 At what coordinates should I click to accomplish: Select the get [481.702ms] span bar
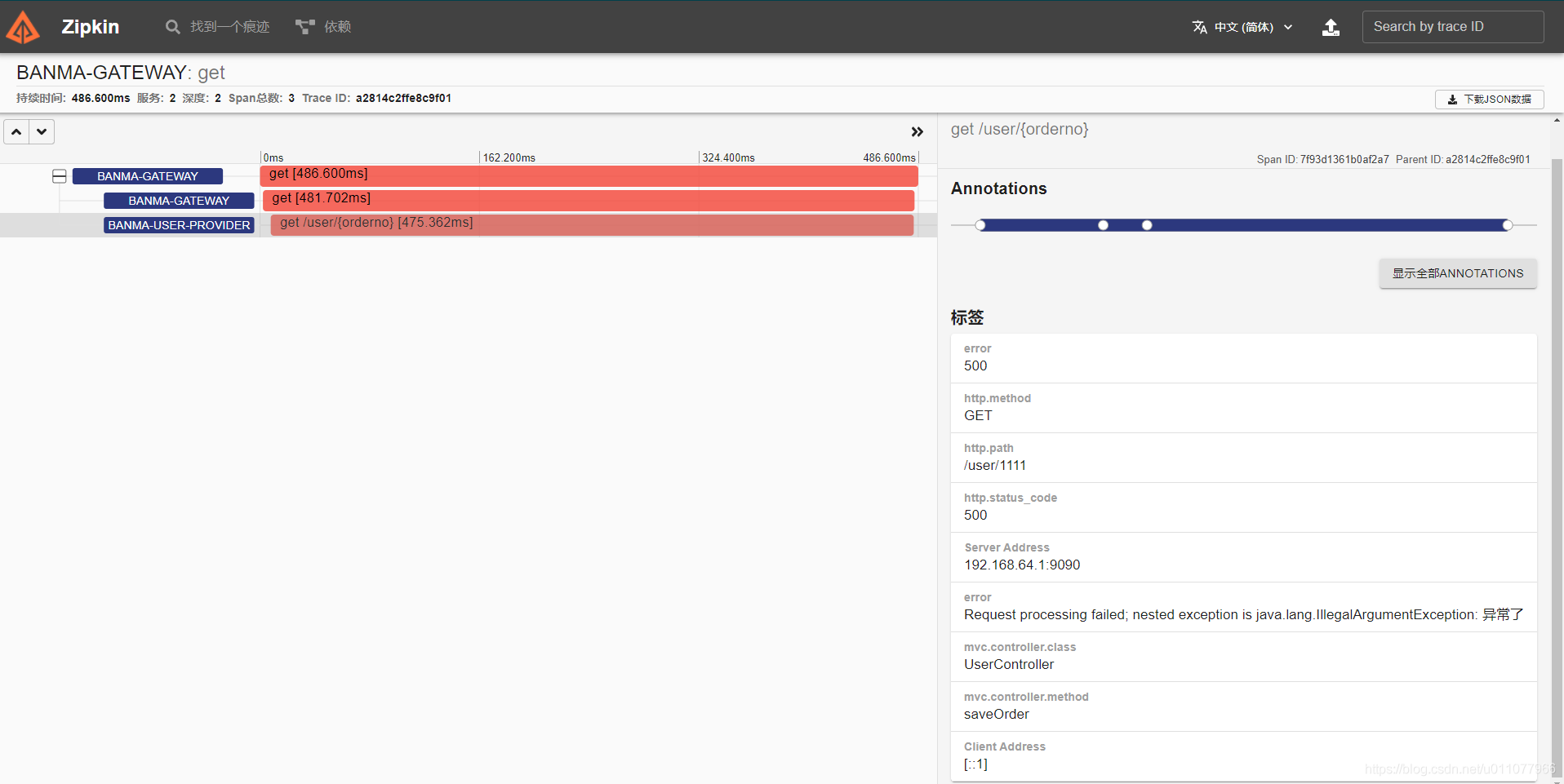[589, 200]
